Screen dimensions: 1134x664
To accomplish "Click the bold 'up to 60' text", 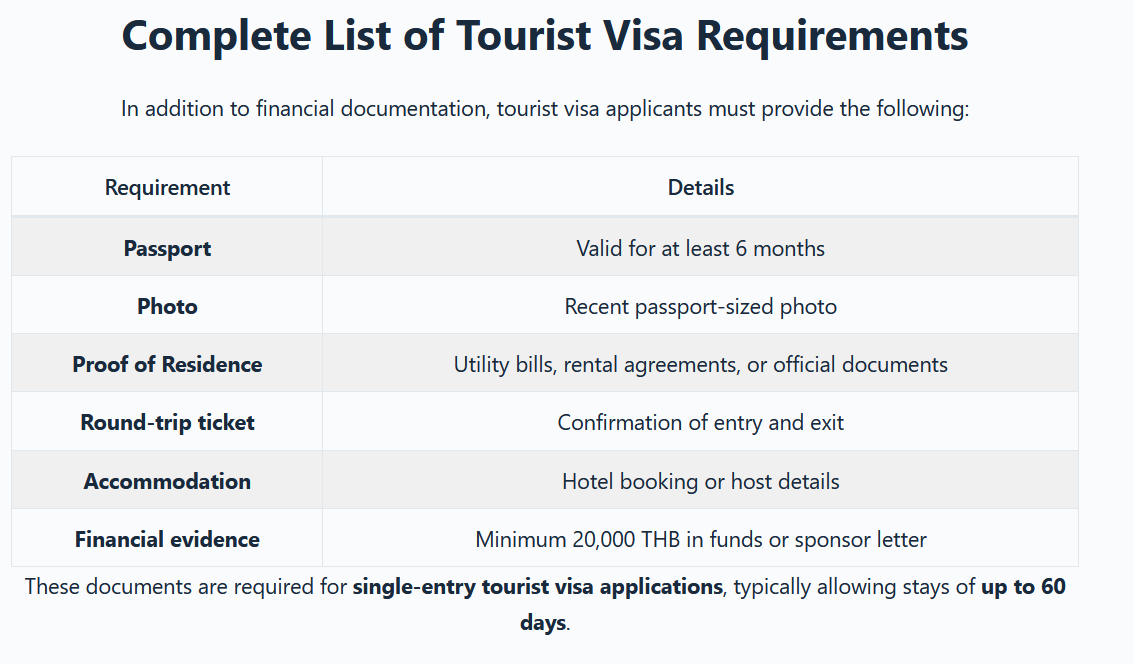I will pyautogui.click(x=1023, y=586).
